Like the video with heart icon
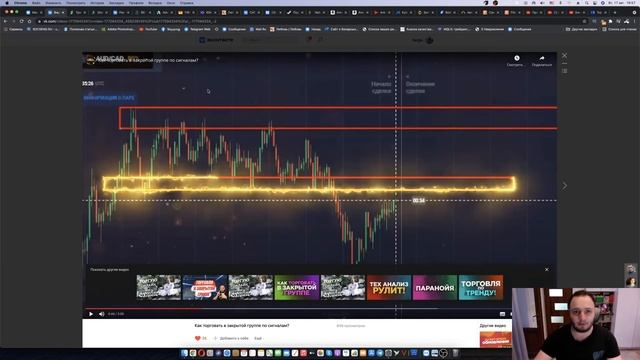This screenshot has height=360, width=640. click(x=198, y=338)
